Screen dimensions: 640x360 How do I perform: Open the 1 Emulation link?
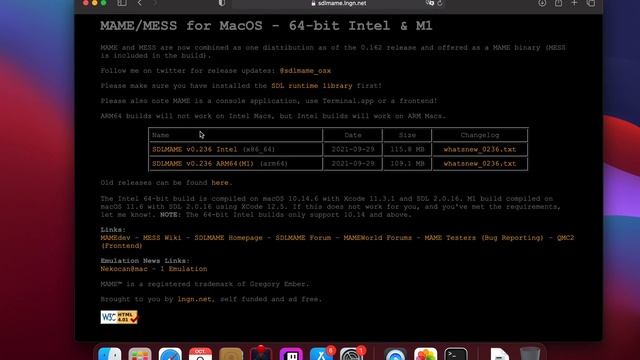pos(184,269)
